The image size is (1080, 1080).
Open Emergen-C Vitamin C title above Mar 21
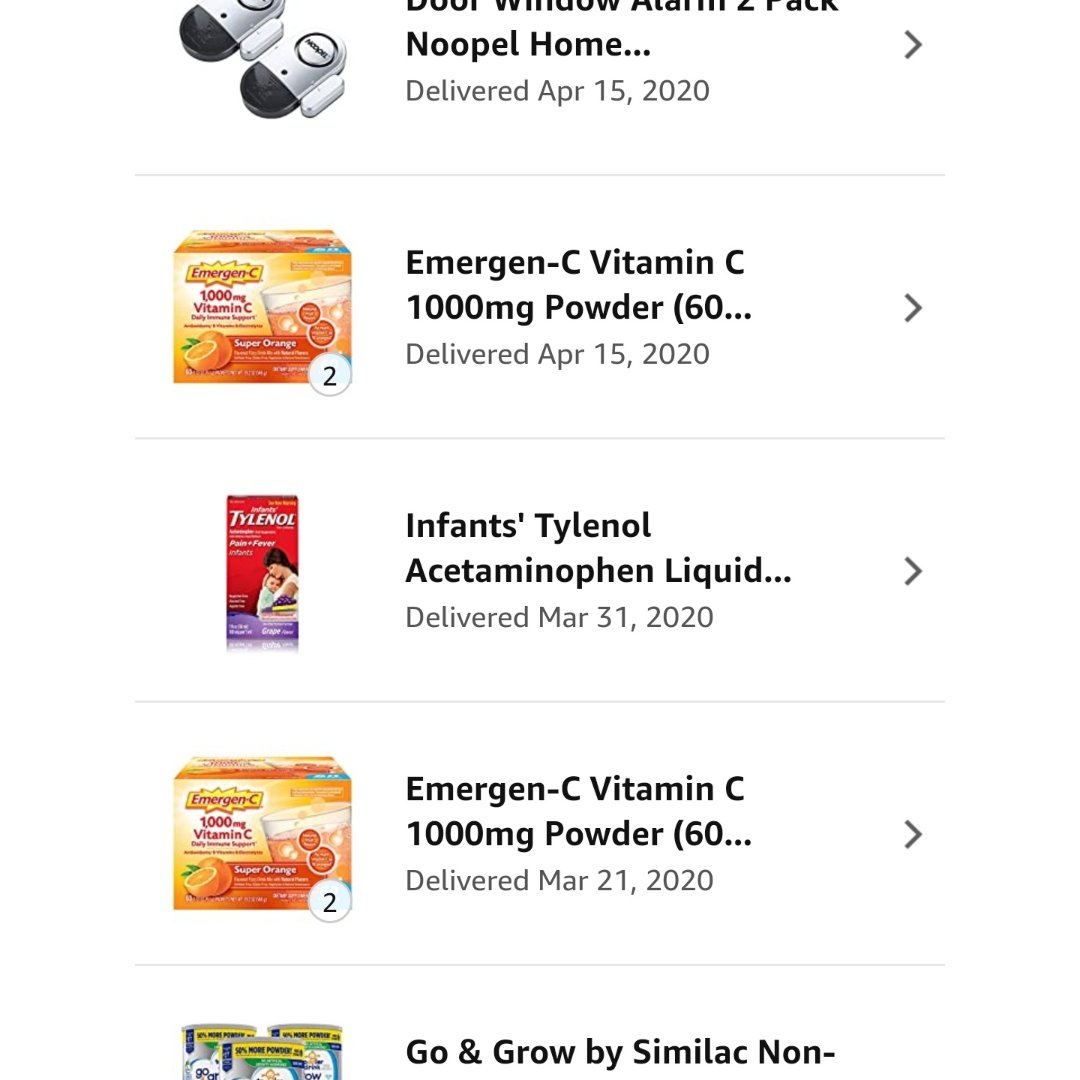pos(578,811)
